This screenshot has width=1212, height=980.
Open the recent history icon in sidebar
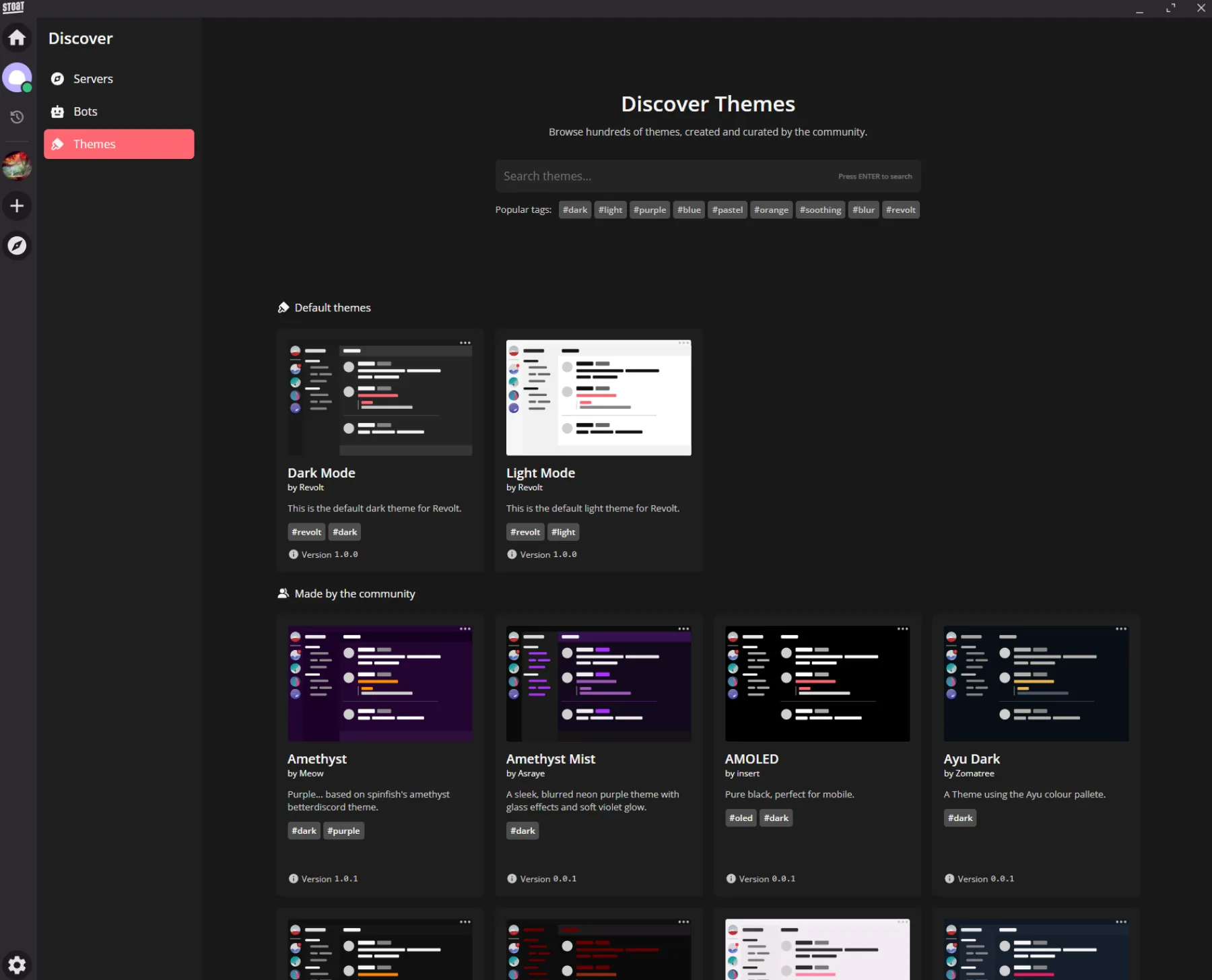[x=17, y=117]
